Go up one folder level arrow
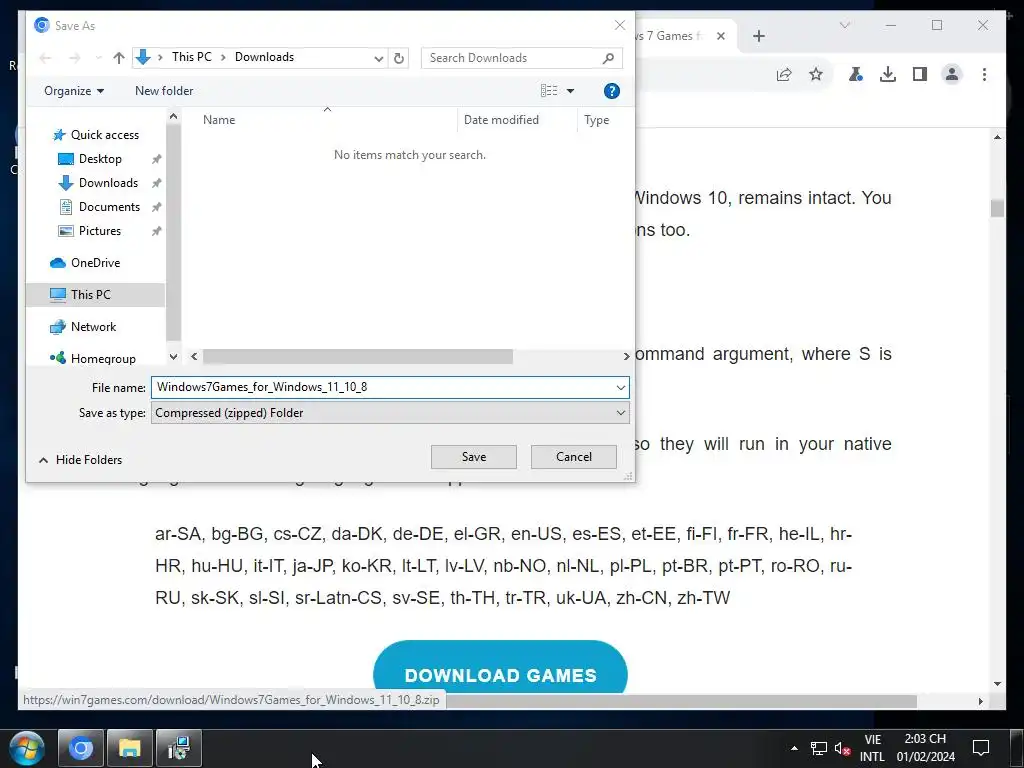Screen dimensions: 1024x768 click(x=118, y=58)
